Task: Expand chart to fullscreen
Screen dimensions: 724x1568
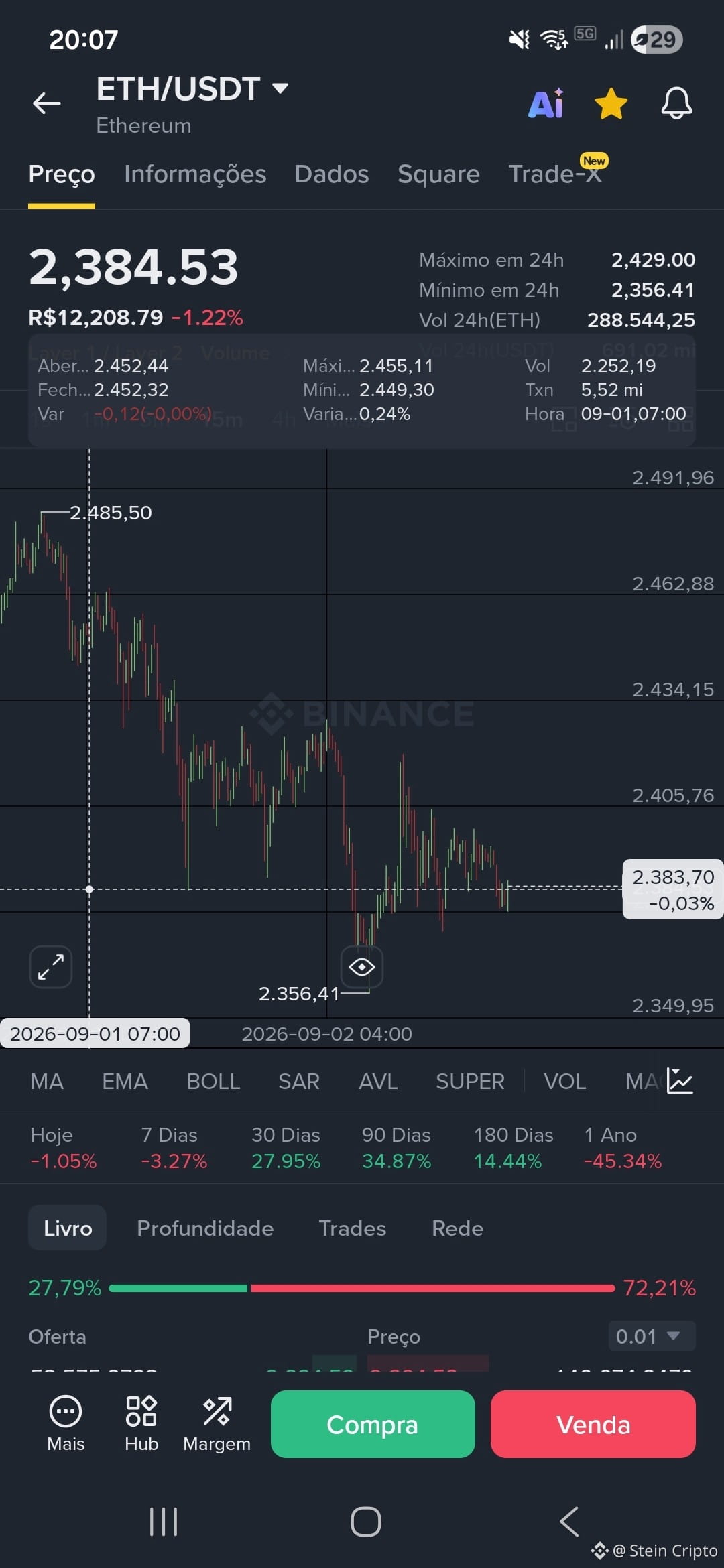Action: click(x=51, y=967)
